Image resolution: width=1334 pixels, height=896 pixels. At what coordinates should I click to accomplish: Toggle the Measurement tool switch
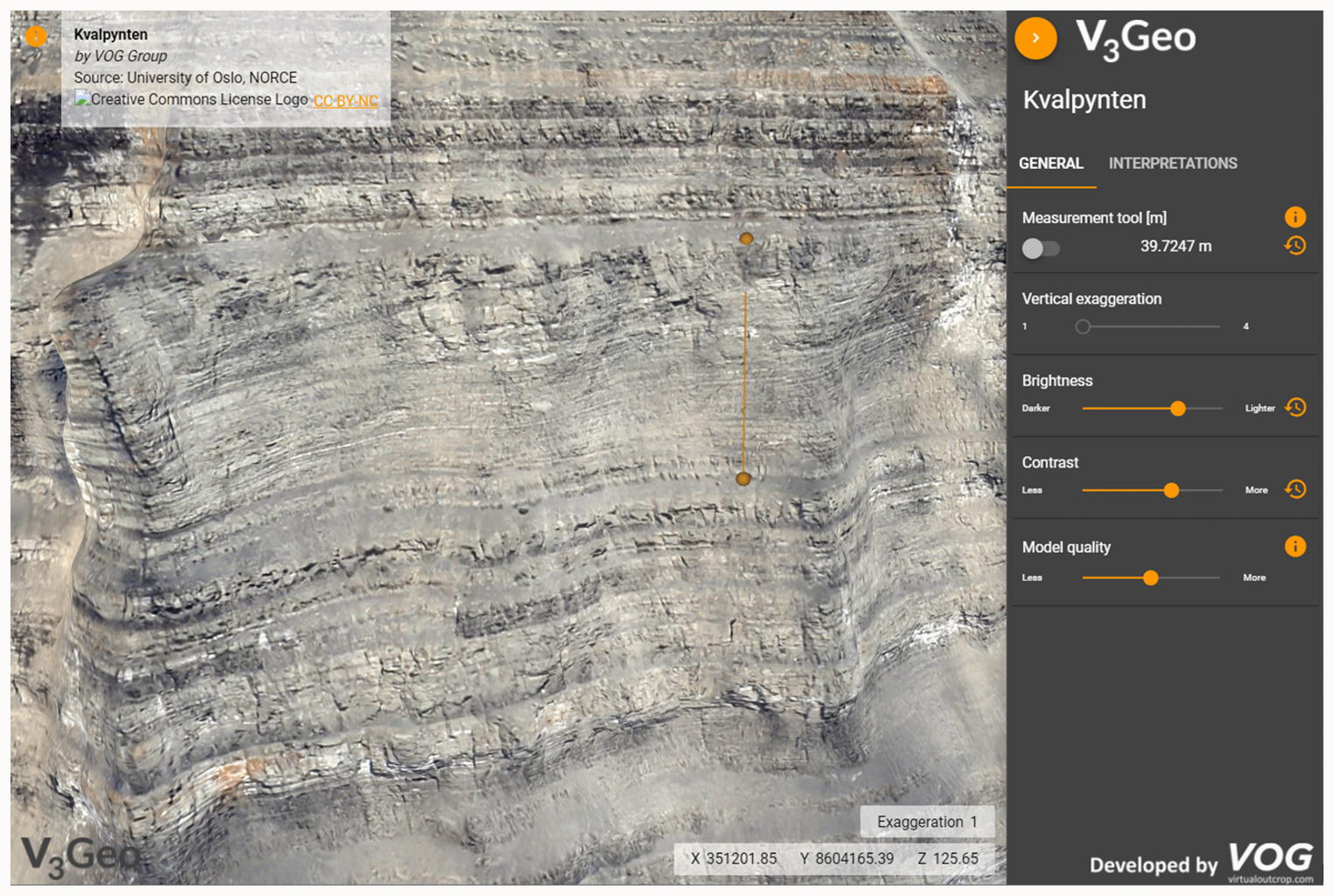(1040, 248)
